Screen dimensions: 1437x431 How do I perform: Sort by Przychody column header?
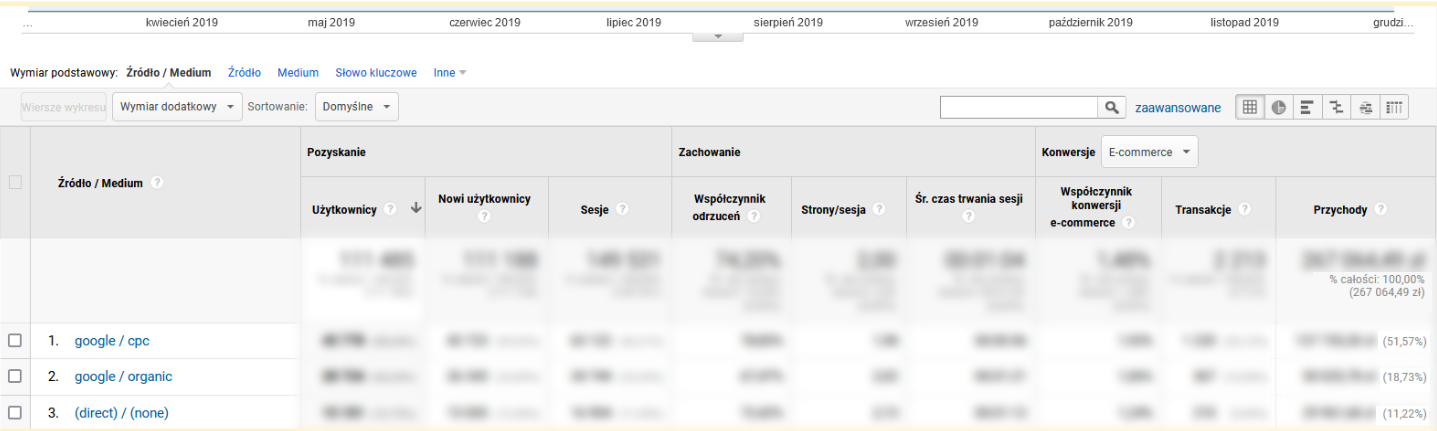pyautogui.click(x=1340, y=209)
